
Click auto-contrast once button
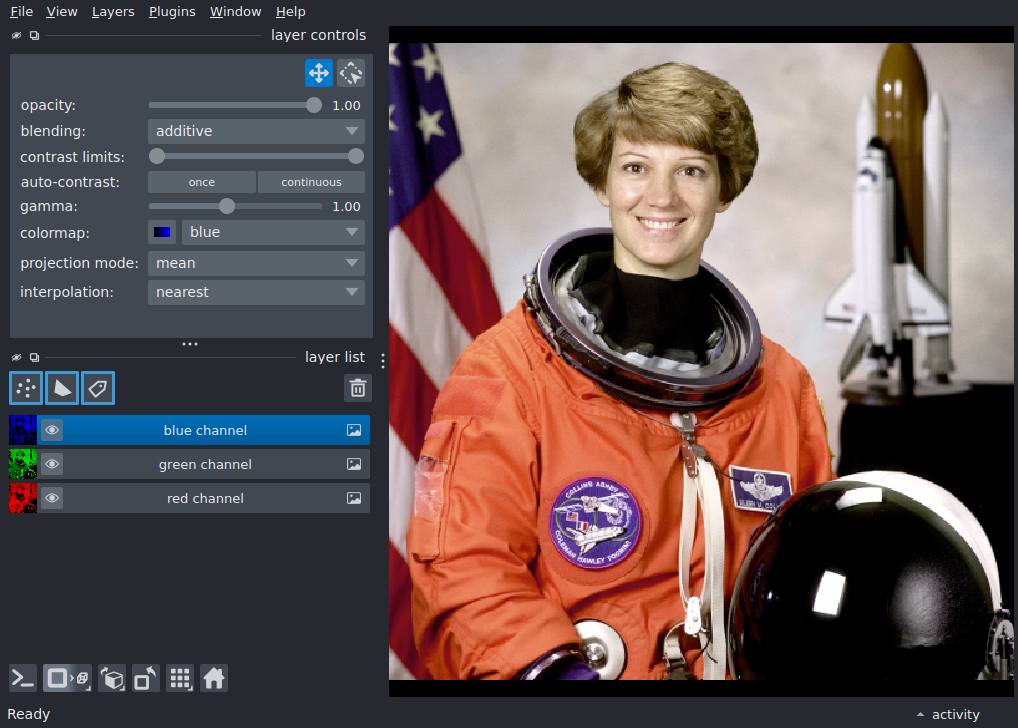coord(202,182)
